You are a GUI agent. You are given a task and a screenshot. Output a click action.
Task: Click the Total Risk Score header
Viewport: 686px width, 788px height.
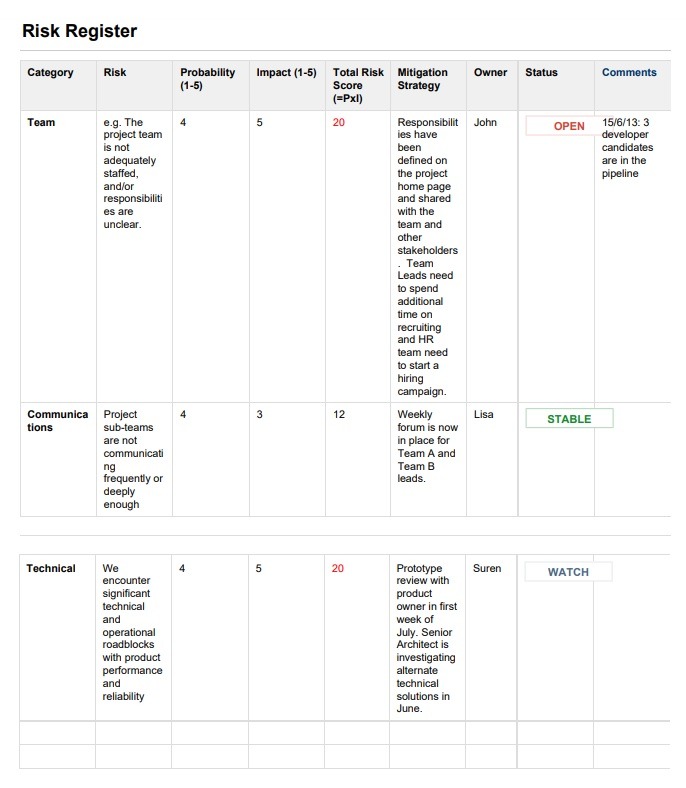point(358,85)
